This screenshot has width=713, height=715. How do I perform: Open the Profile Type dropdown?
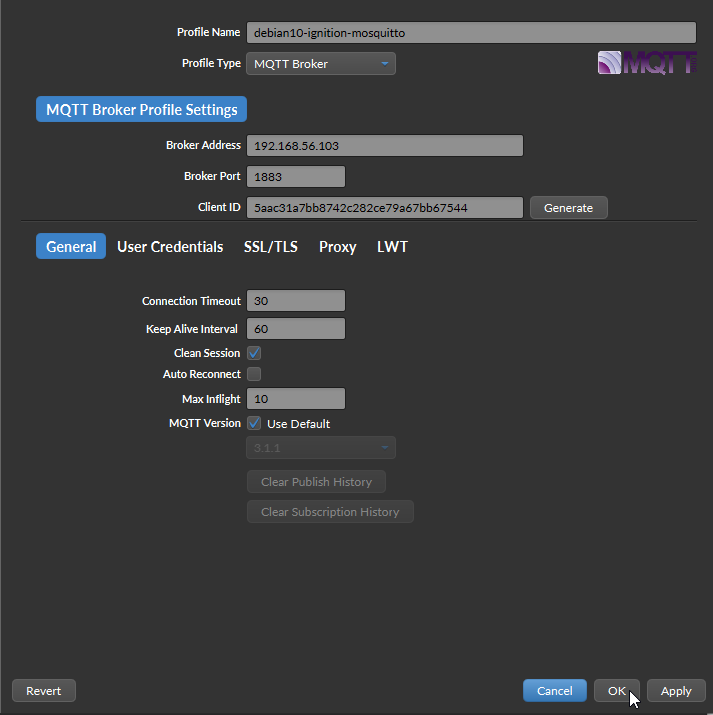click(x=320, y=64)
